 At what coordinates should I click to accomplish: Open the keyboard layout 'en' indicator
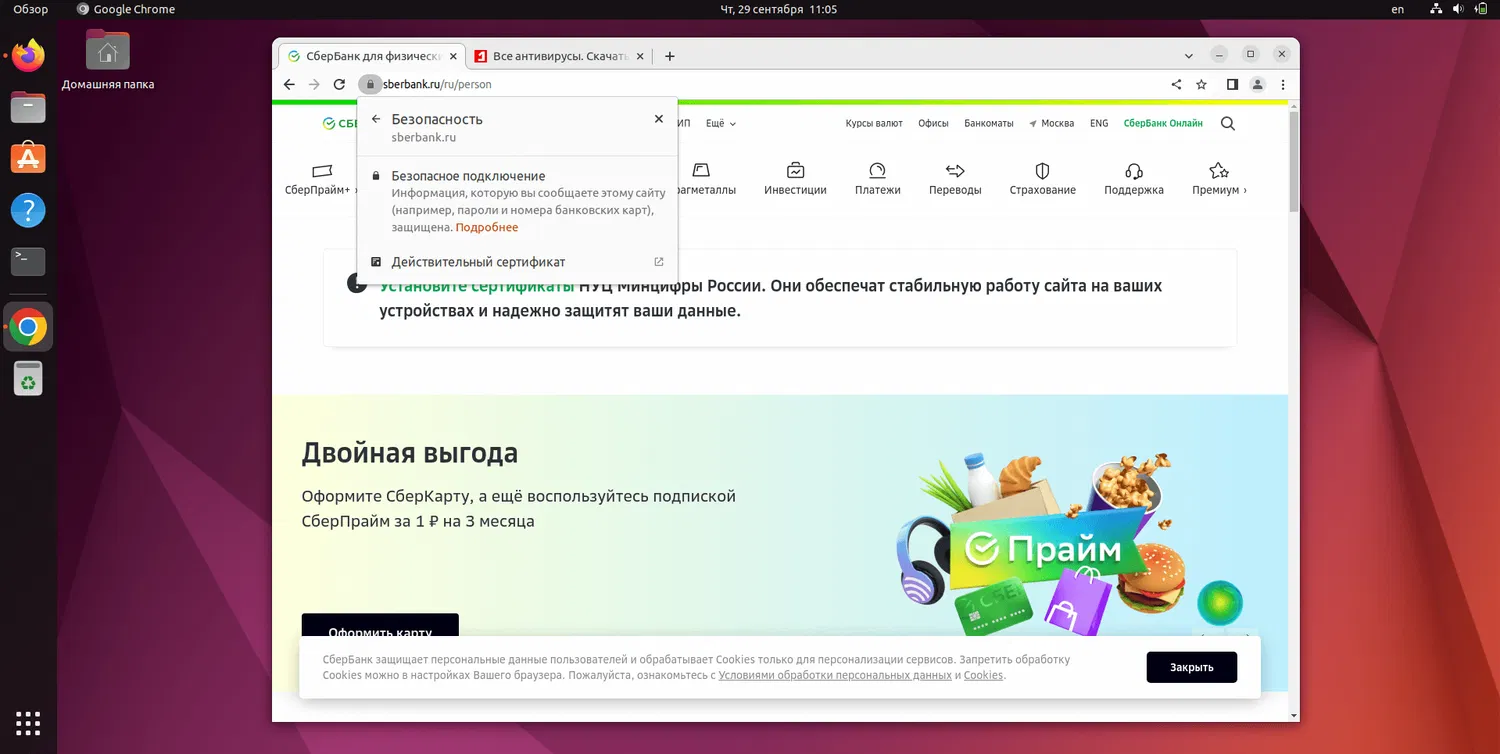pyautogui.click(x=1398, y=10)
